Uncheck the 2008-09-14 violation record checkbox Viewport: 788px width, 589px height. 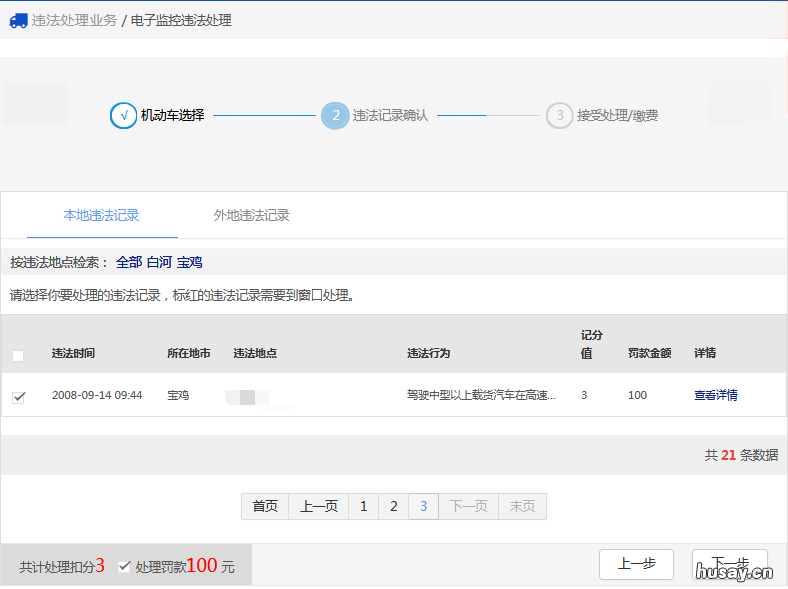[18, 397]
